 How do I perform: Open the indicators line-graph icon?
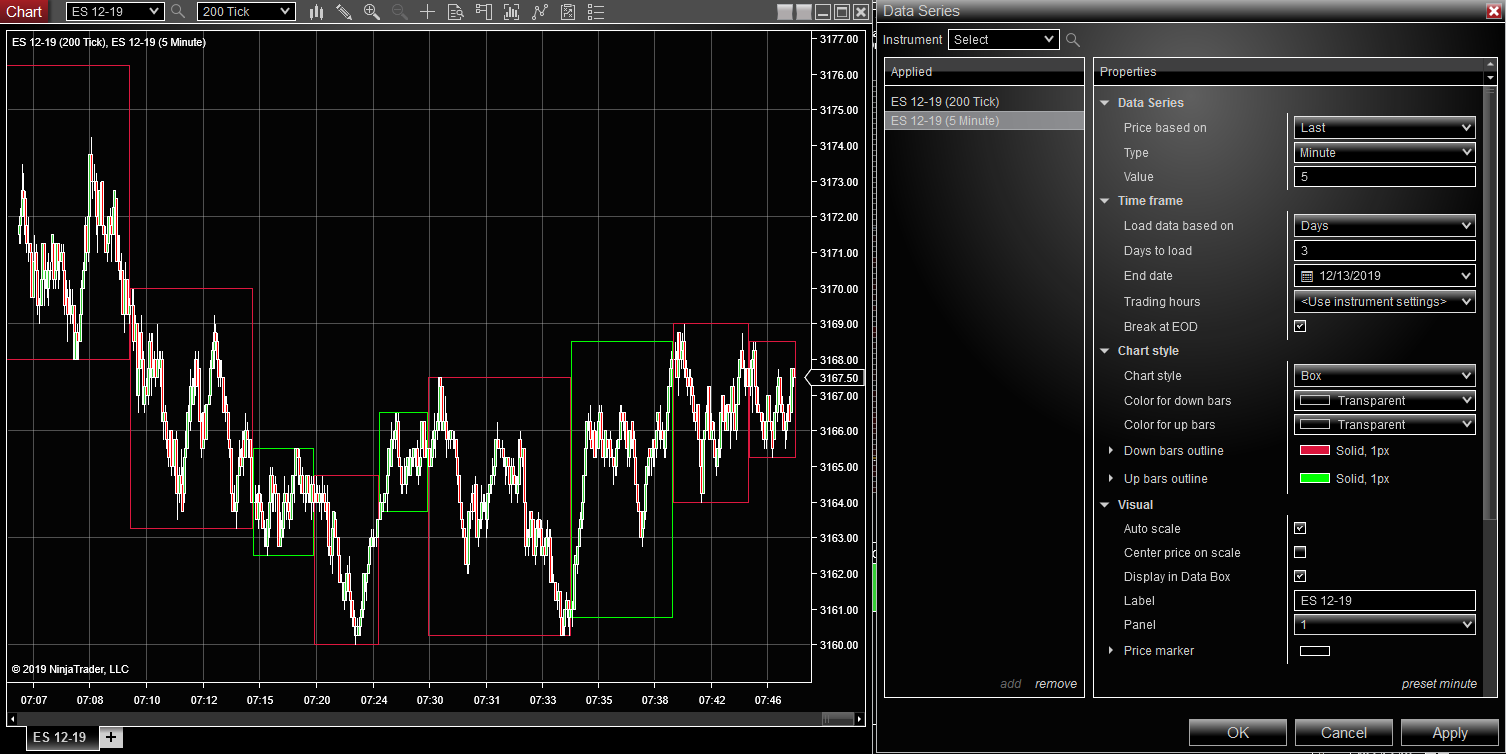(540, 12)
